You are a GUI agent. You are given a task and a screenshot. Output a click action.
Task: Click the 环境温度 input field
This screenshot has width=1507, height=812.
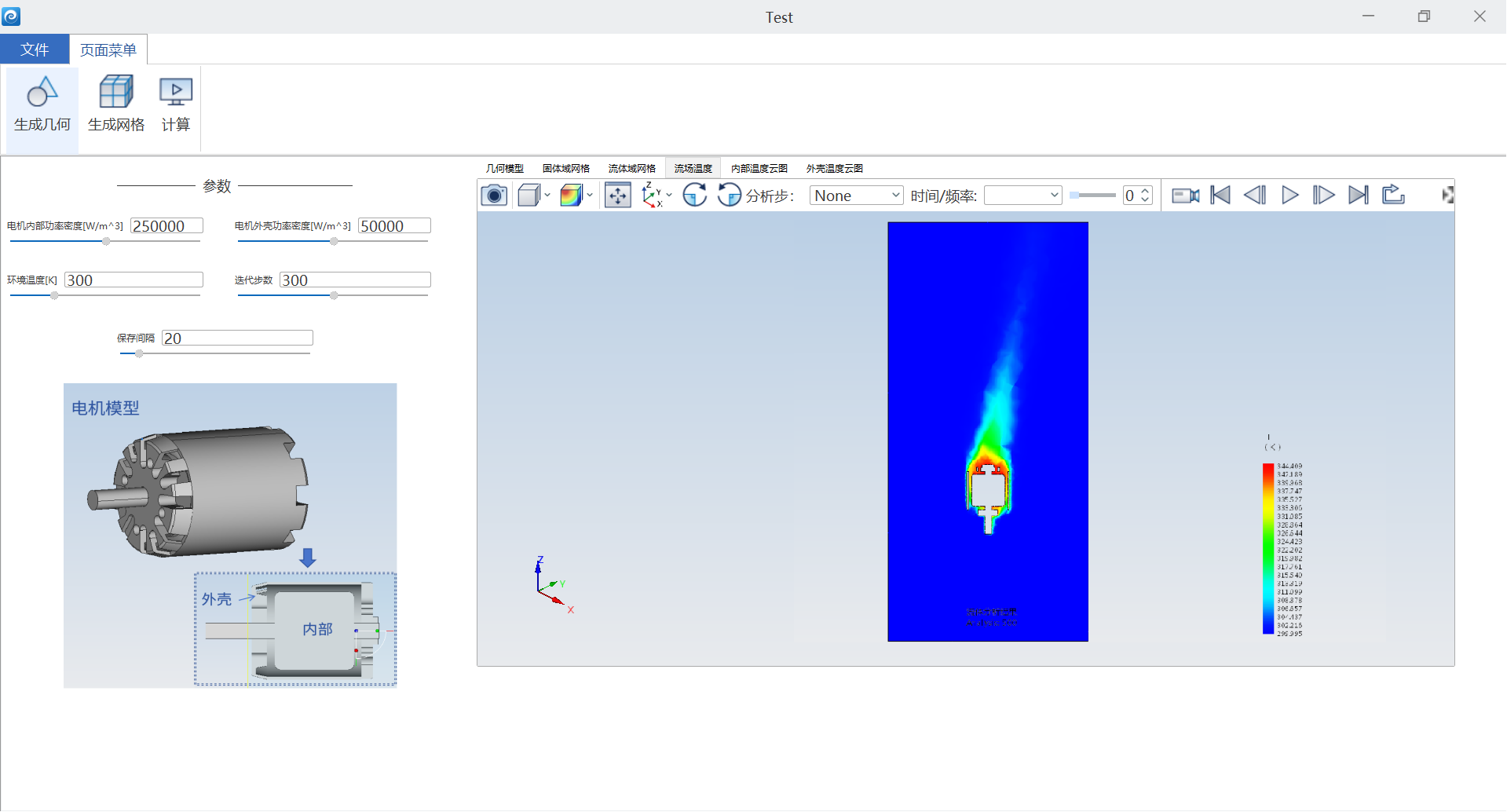click(134, 280)
